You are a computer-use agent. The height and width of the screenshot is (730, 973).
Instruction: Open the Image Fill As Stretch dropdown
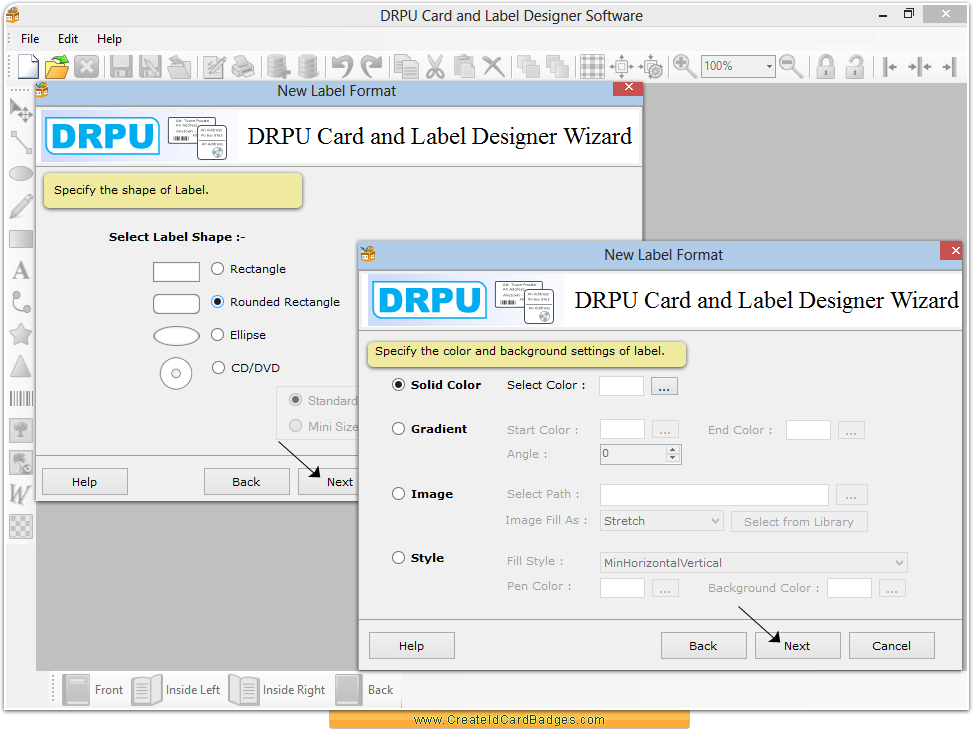tap(661, 521)
